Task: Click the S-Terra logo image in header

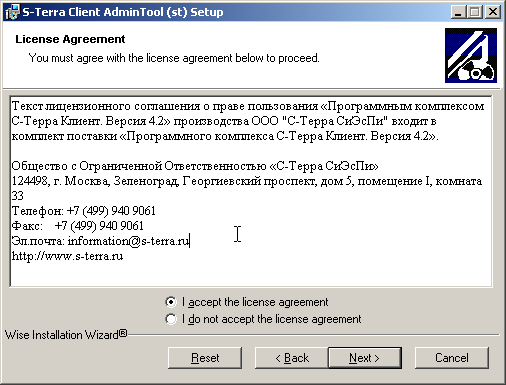Action: coord(471,55)
